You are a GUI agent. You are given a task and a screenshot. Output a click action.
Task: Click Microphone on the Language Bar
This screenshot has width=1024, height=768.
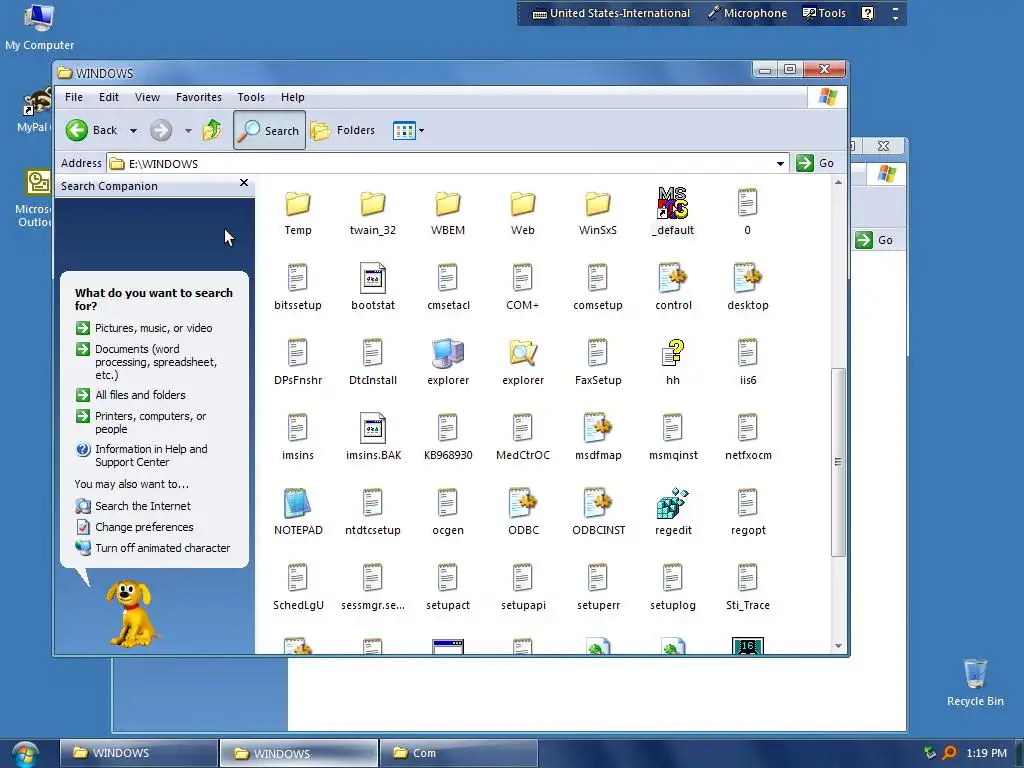coord(747,13)
